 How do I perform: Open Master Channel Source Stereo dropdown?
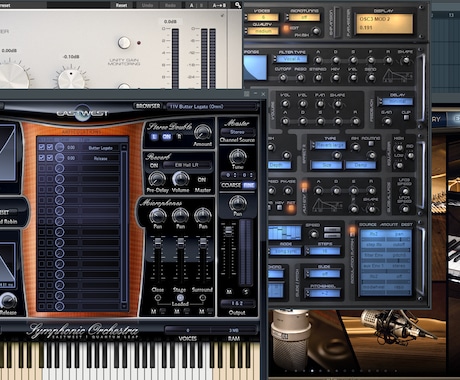click(x=237, y=132)
